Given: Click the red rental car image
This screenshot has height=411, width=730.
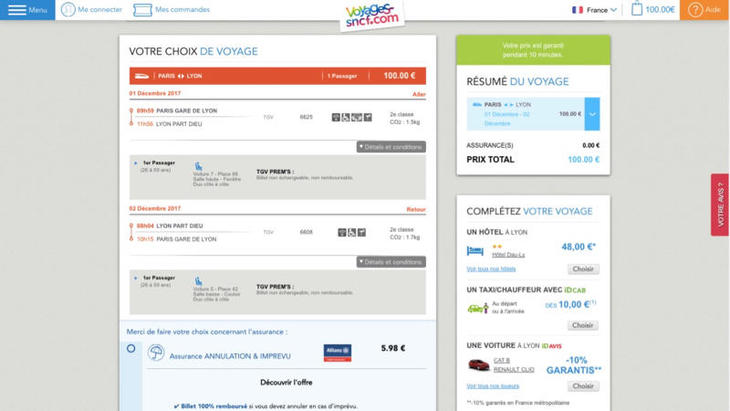Looking at the screenshot, I should pos(478,365).
